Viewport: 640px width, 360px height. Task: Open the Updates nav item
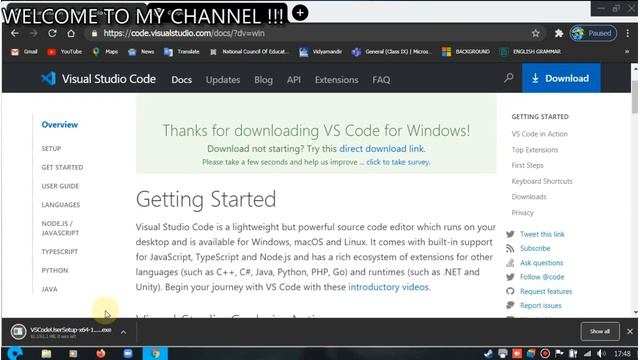pyautogui.click(x=223, y=80)
